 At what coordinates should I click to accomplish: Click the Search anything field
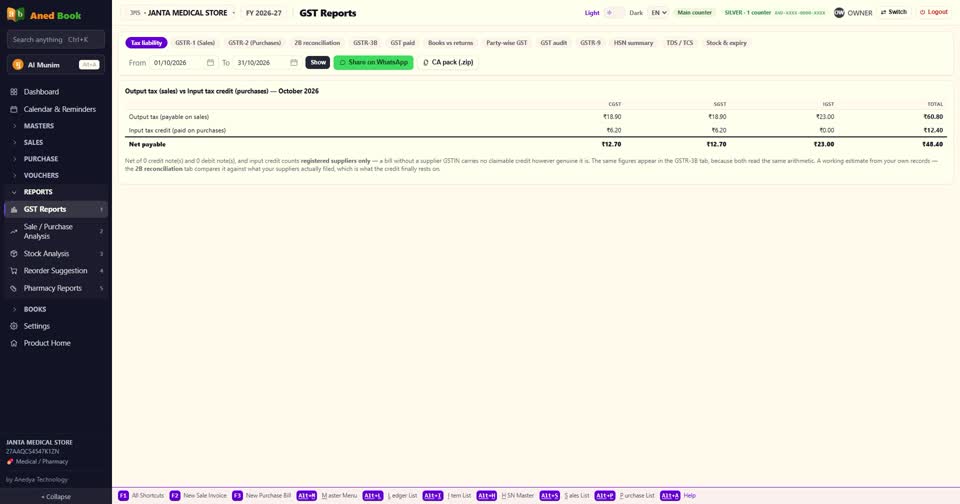tap(56, 40)
